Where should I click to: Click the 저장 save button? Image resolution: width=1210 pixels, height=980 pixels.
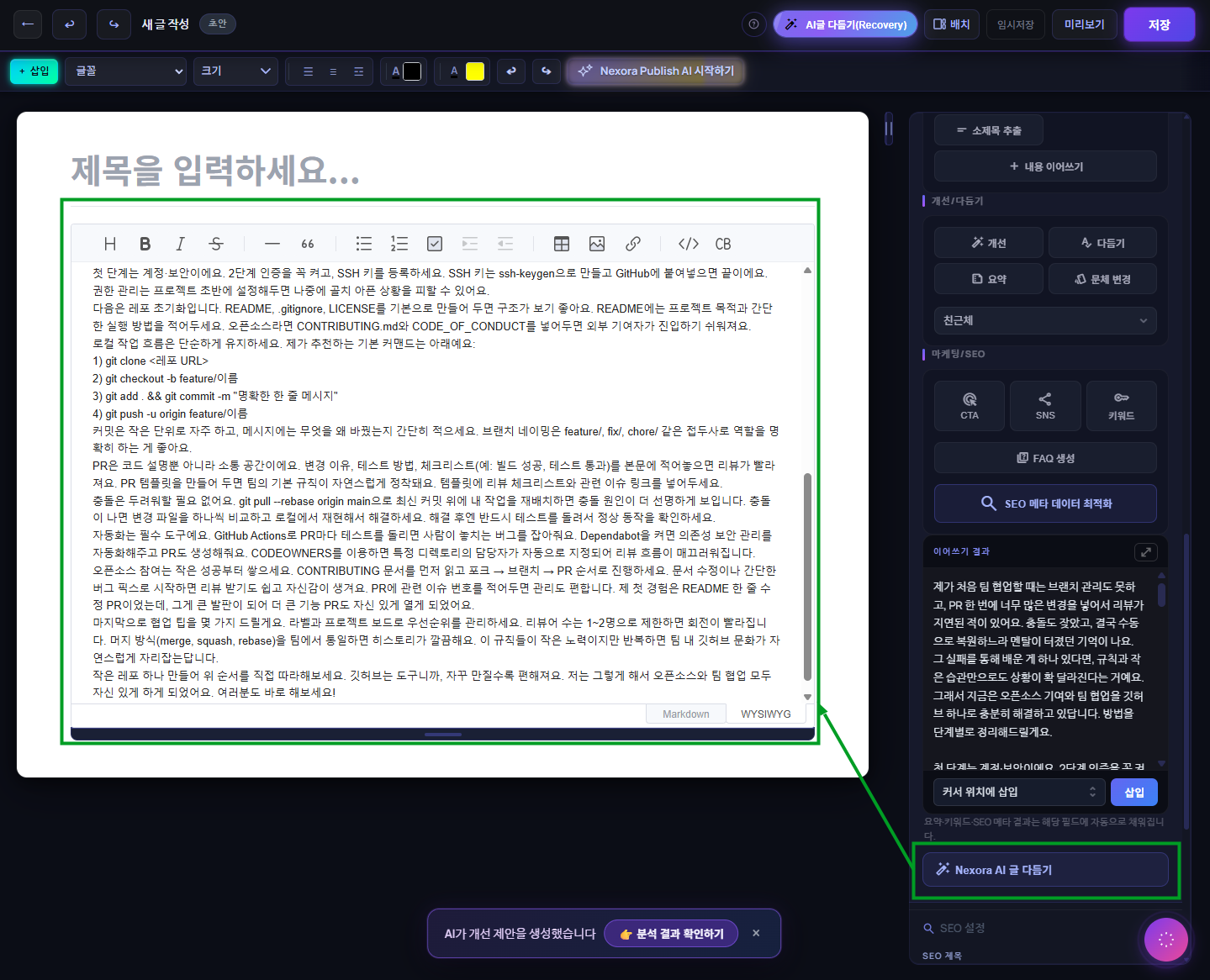click(1159, 24)
